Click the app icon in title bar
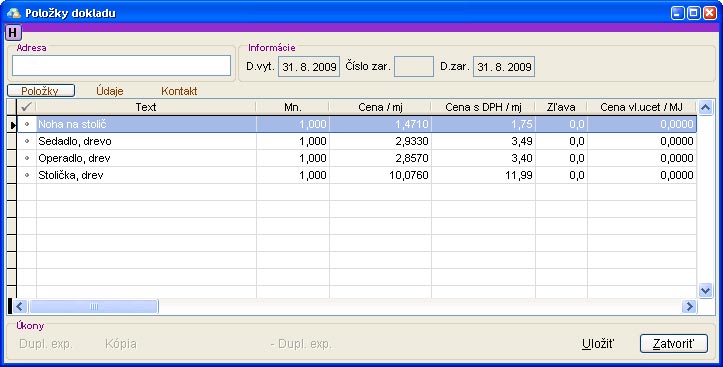This screenshot has height=367, width=723. 14,13
